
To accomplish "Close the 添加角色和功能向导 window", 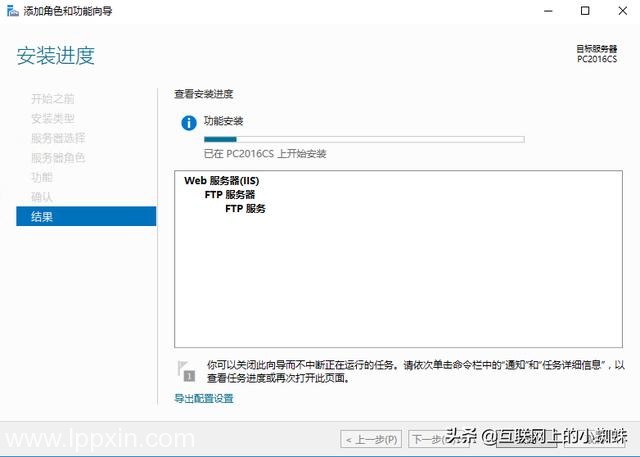I will point(622,11).
